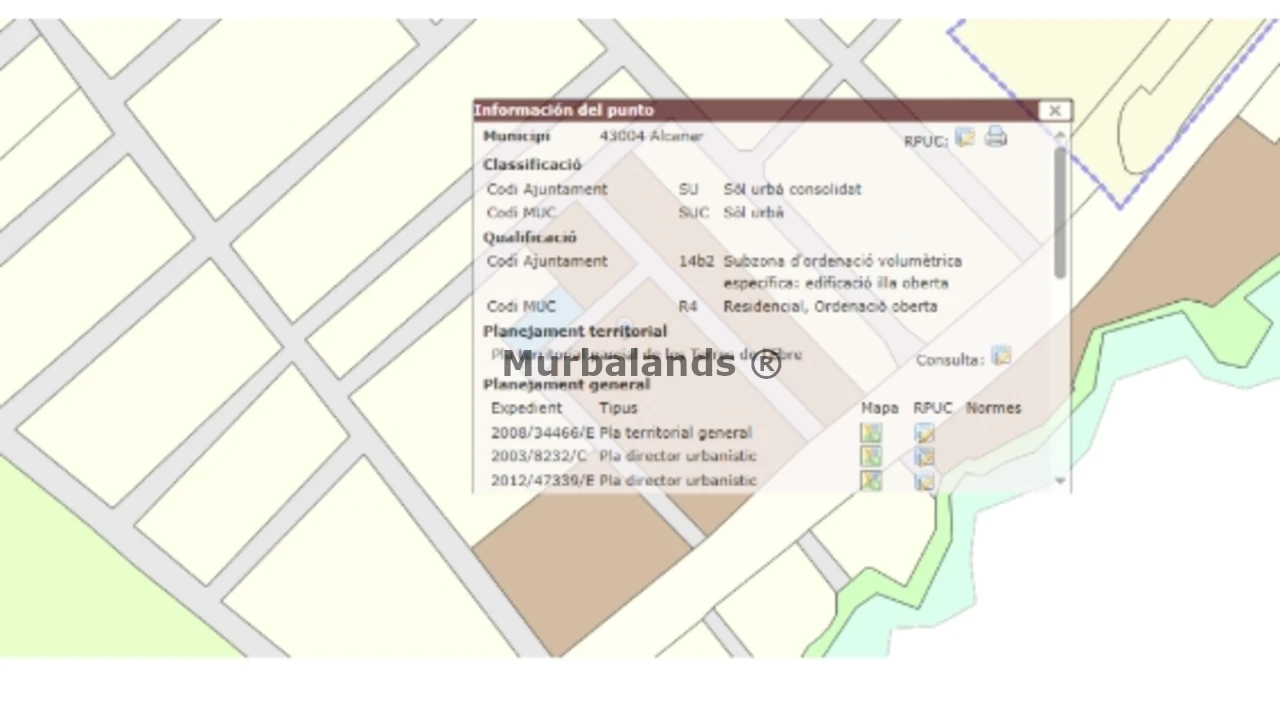Select expedient 2008/34466/E Pla territorial general
Screen dimensions: 1280x720
click(621, 433)
